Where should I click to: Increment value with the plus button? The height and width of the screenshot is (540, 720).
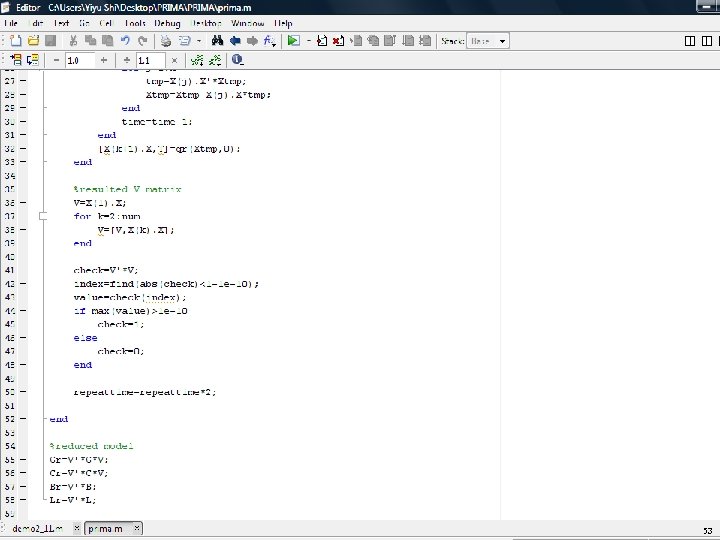pos(104,60)
